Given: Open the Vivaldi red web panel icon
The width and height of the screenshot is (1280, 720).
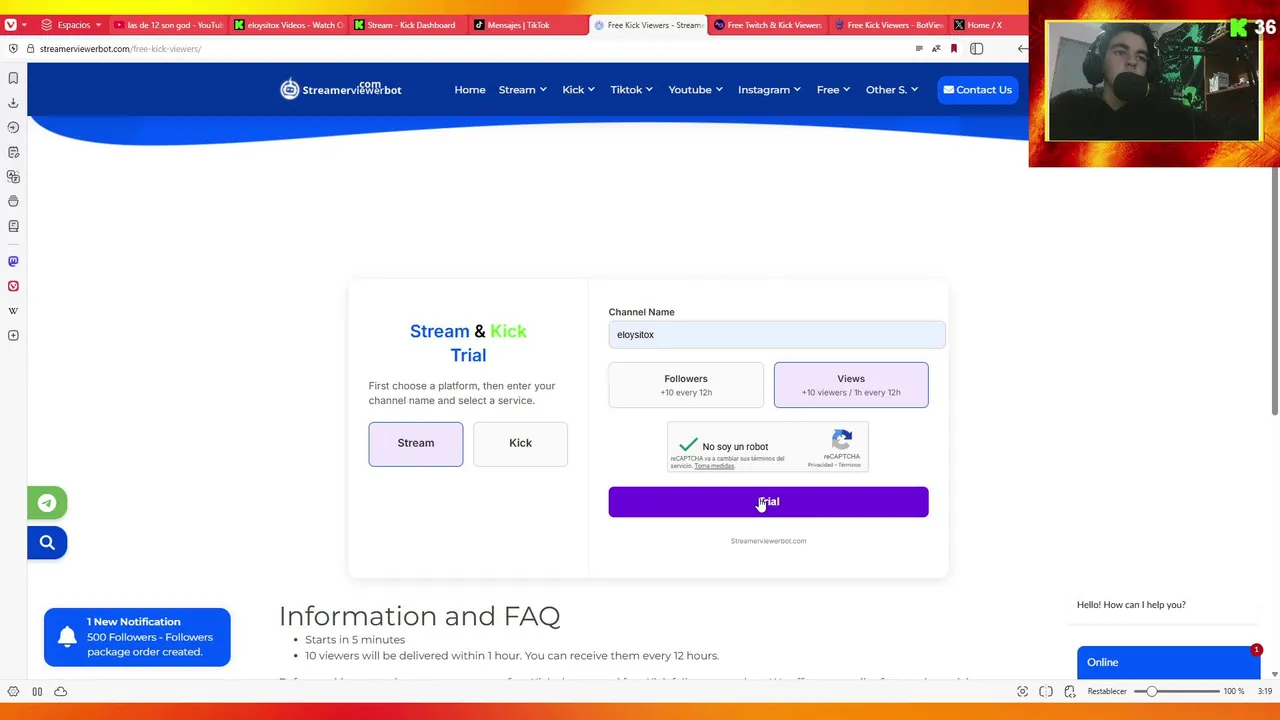Looking at the screenshot, I should pyautogui.click(x=13, y=286).
